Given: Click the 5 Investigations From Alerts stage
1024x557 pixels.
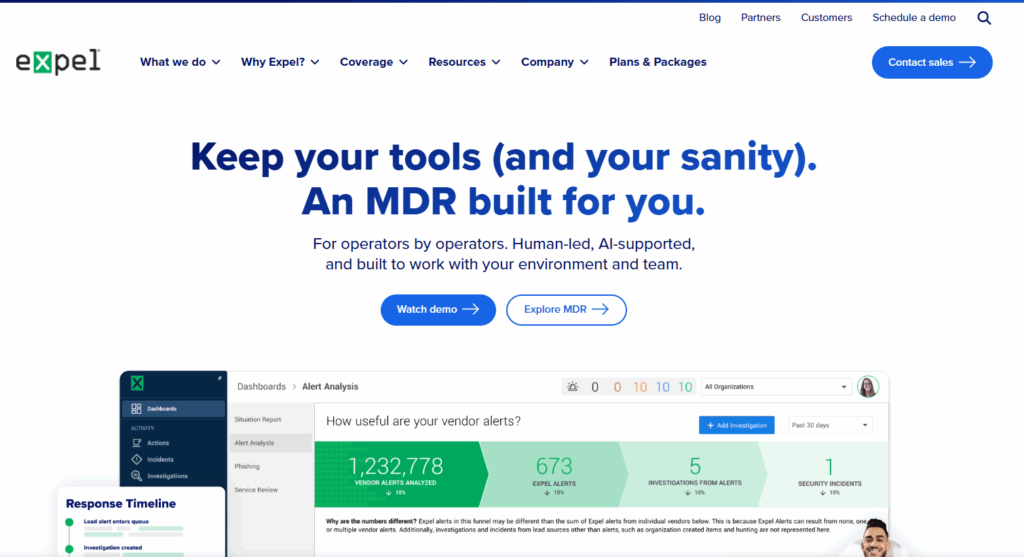Looking at the screenshot, I should pyautogui.click(x=694, y=475).
